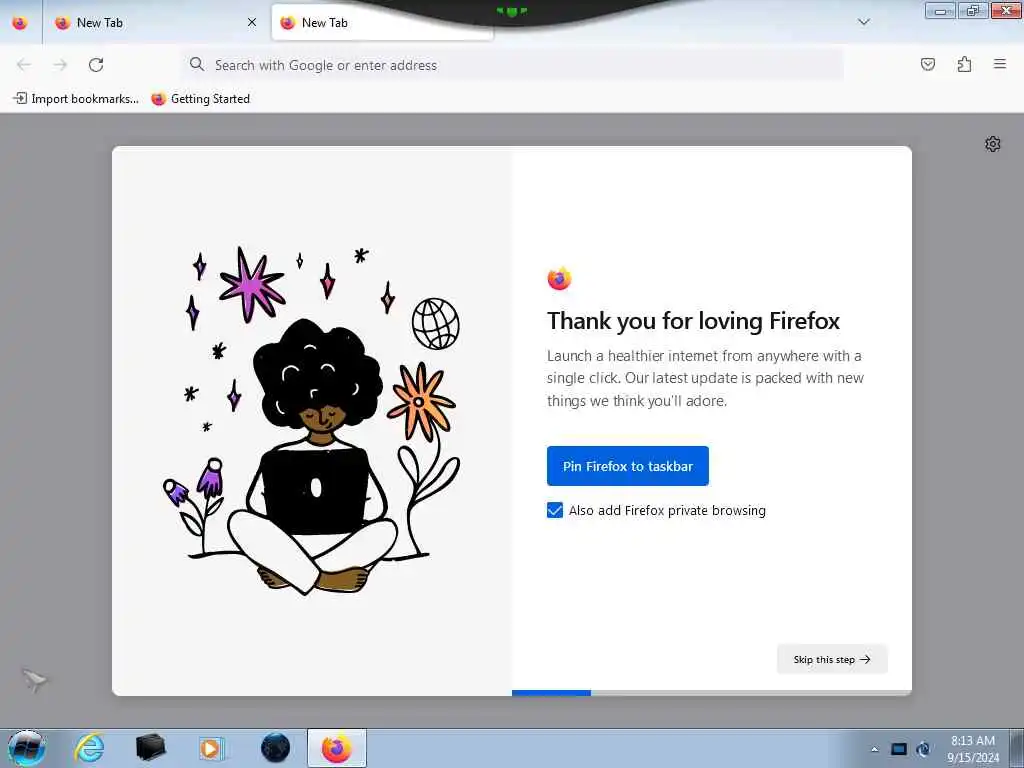The image size is (1024, 768).
Task: Click the Firefox logo above the heading
Action: (559, 279)
